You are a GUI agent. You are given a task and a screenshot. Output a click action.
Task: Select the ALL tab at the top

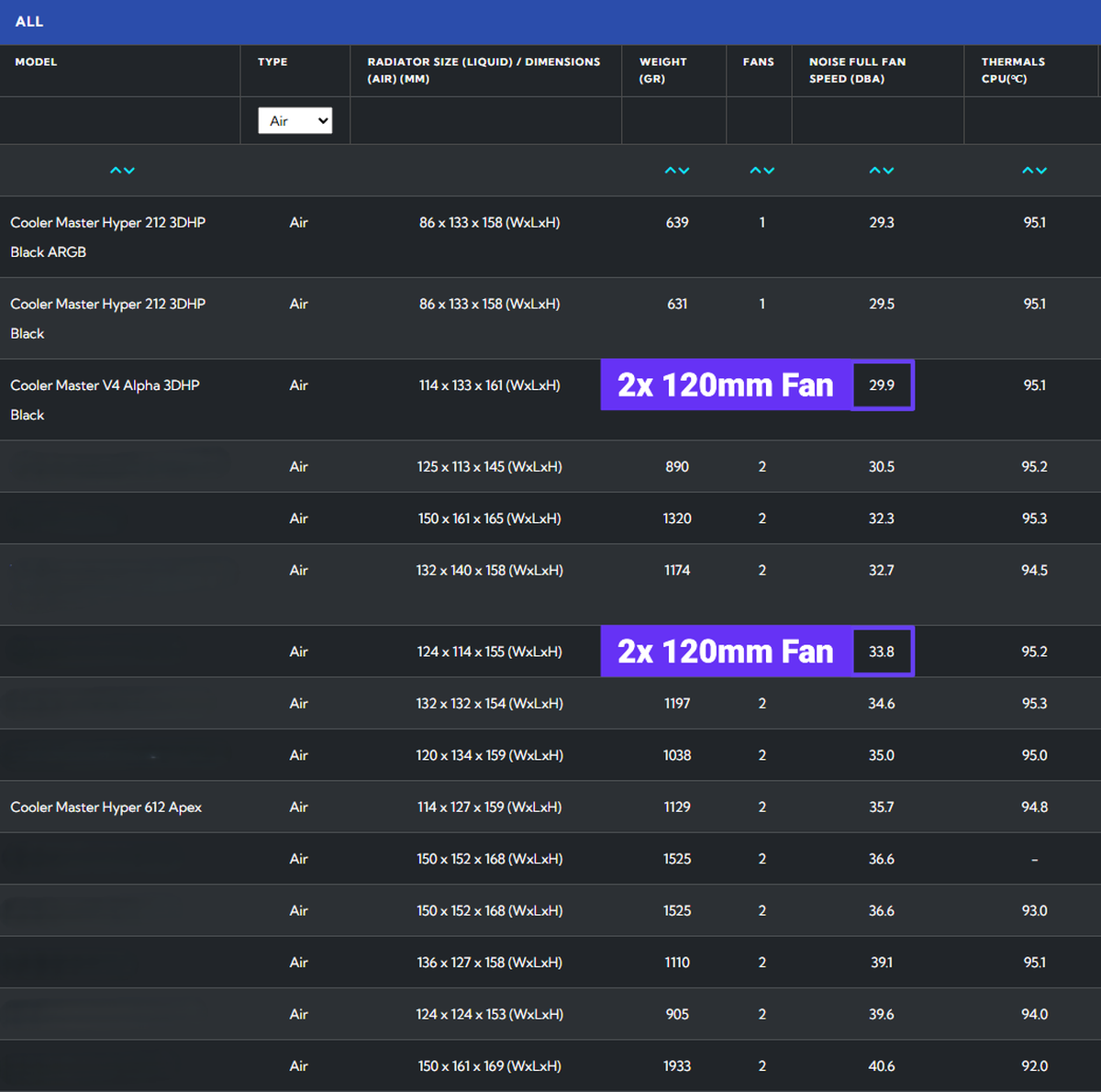29,21
